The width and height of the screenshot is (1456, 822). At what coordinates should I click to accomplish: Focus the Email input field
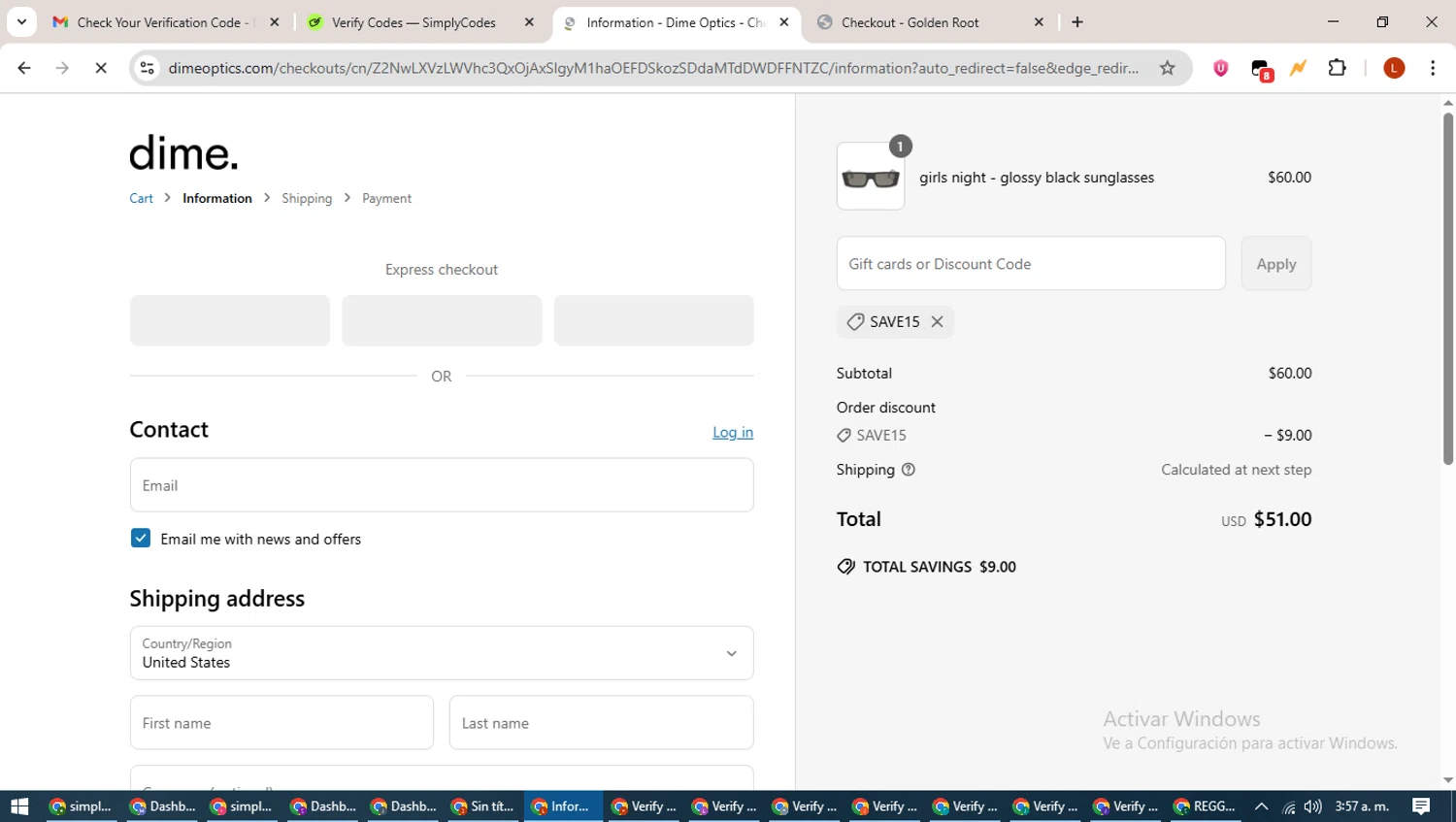442,485
